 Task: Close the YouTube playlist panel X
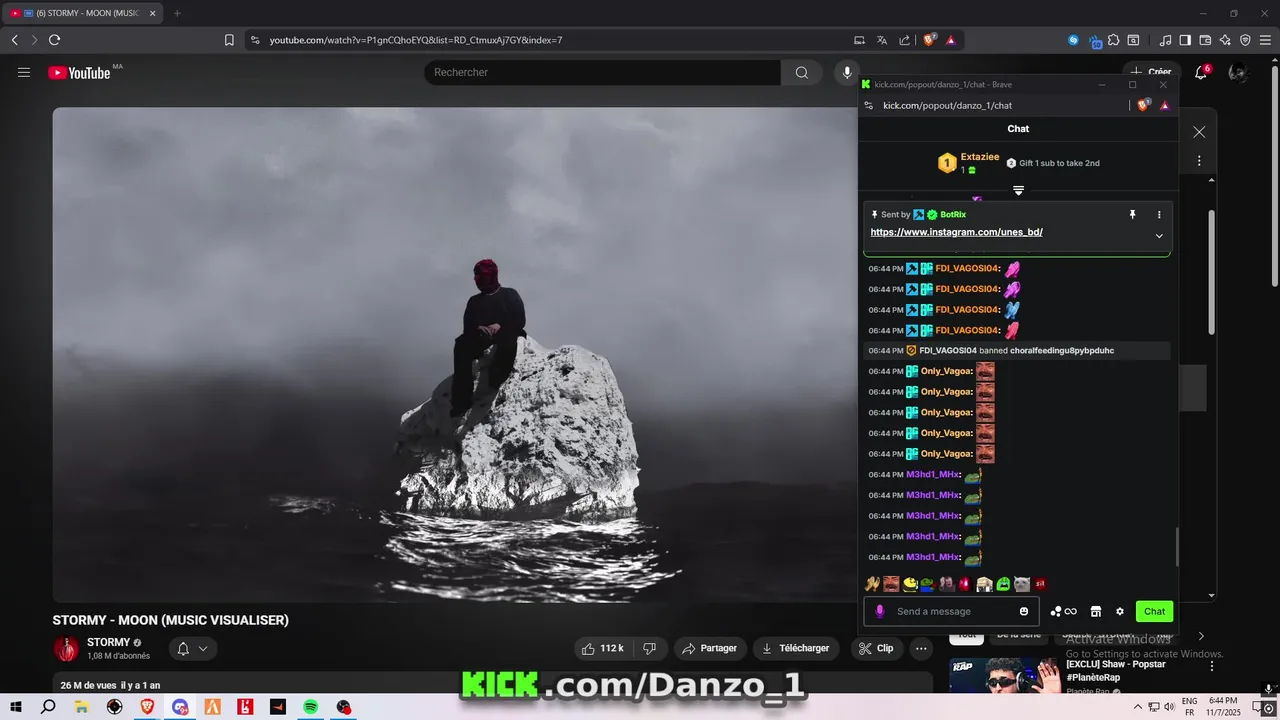pyautogui.click(x=1199, y=132)
